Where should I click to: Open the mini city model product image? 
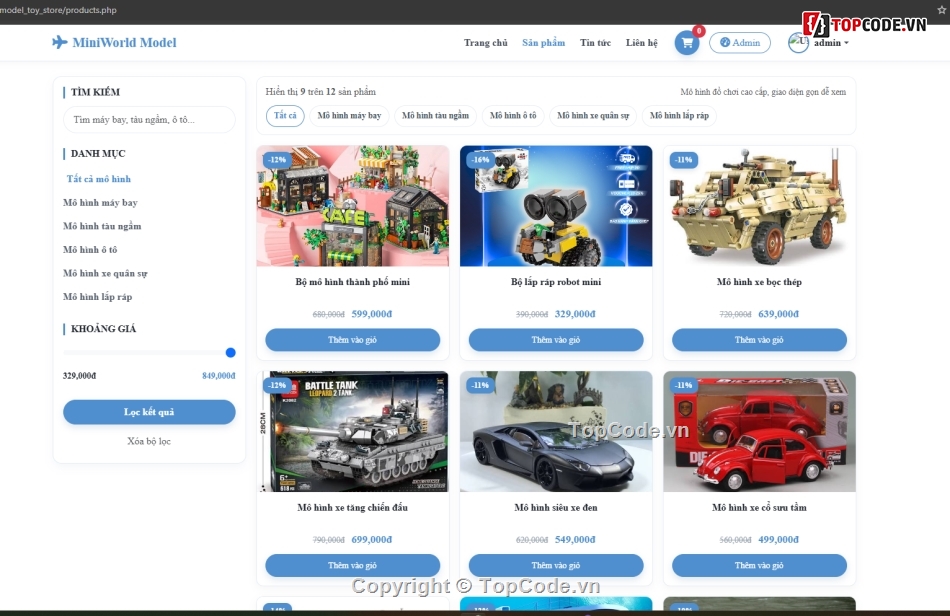(x=353, y=206)
